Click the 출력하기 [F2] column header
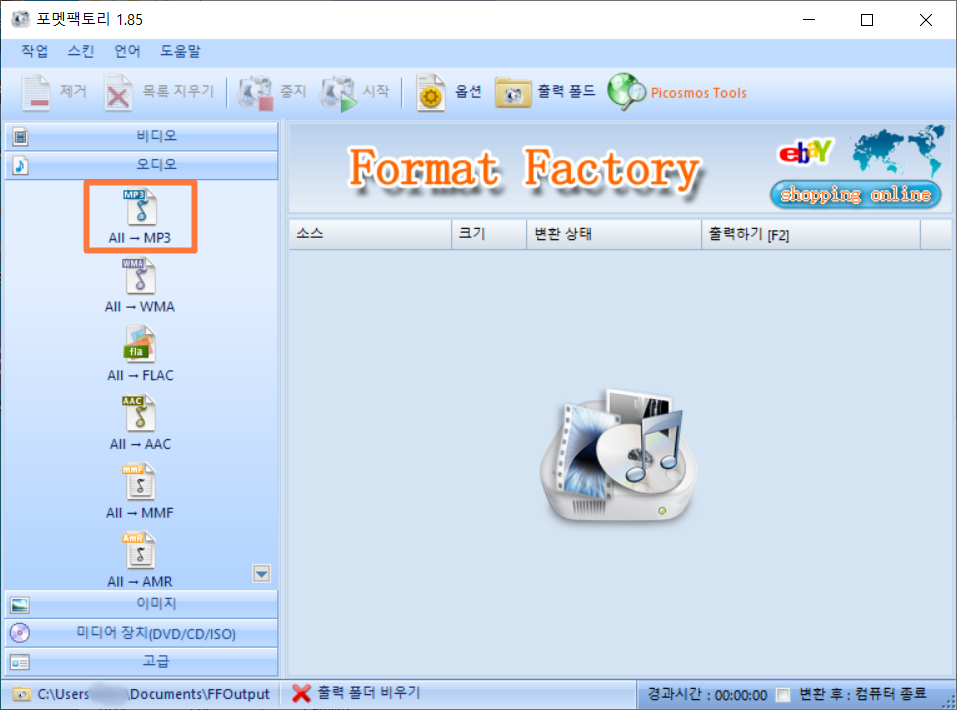 click(x=811, y=234)
